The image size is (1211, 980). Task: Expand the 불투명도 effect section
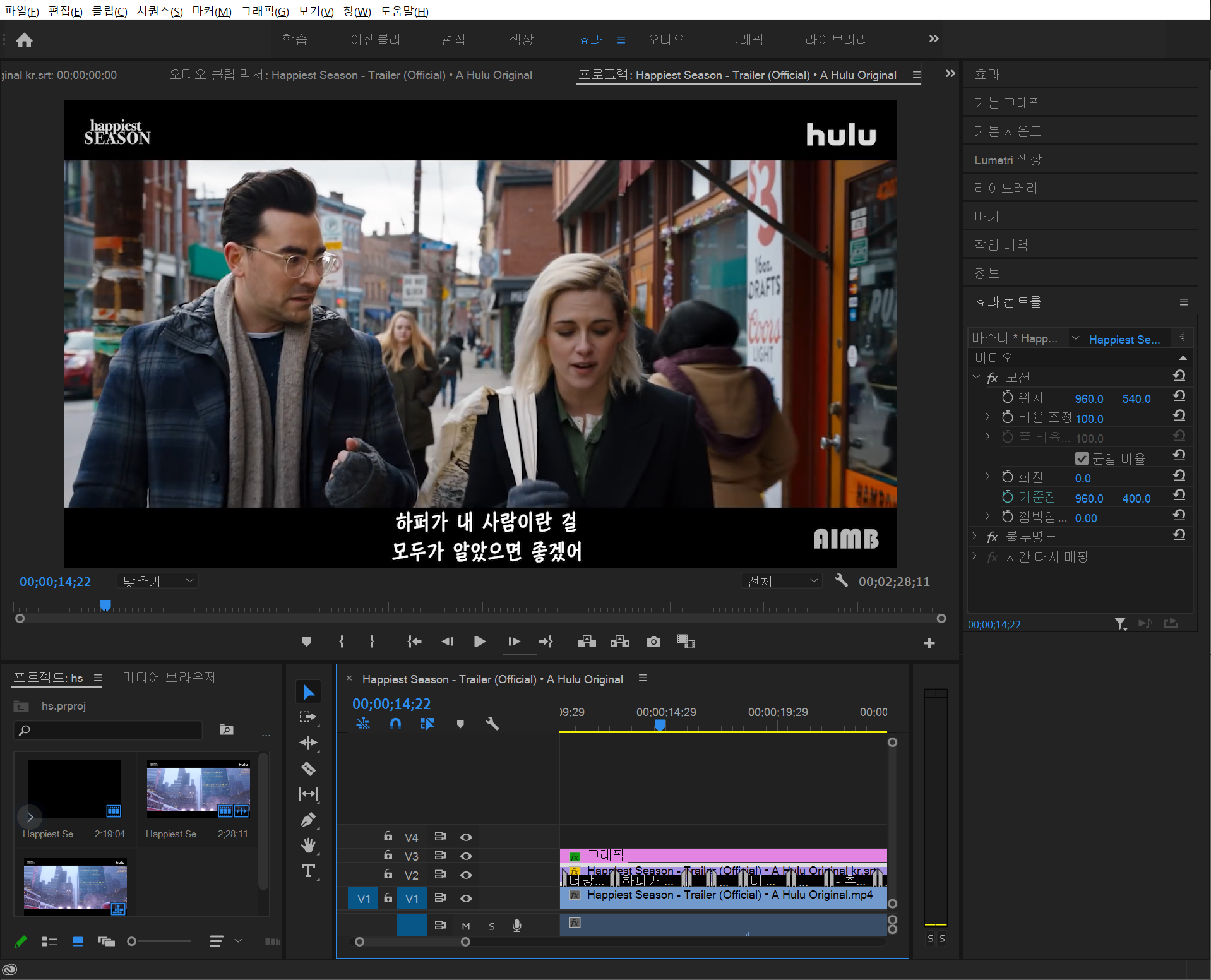point(975,537)
